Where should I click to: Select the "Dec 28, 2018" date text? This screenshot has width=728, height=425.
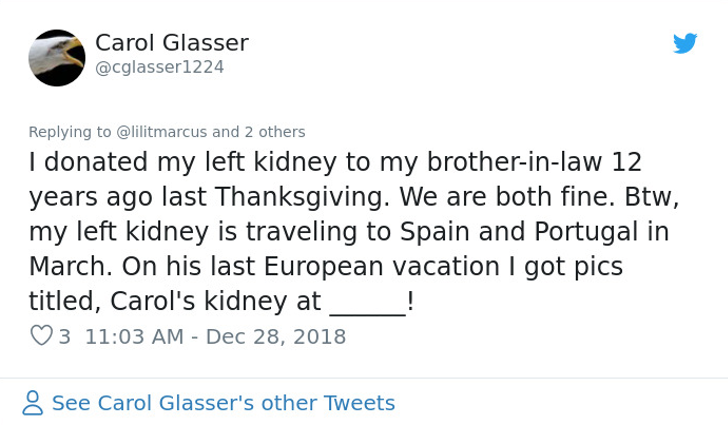pos(276,336)
